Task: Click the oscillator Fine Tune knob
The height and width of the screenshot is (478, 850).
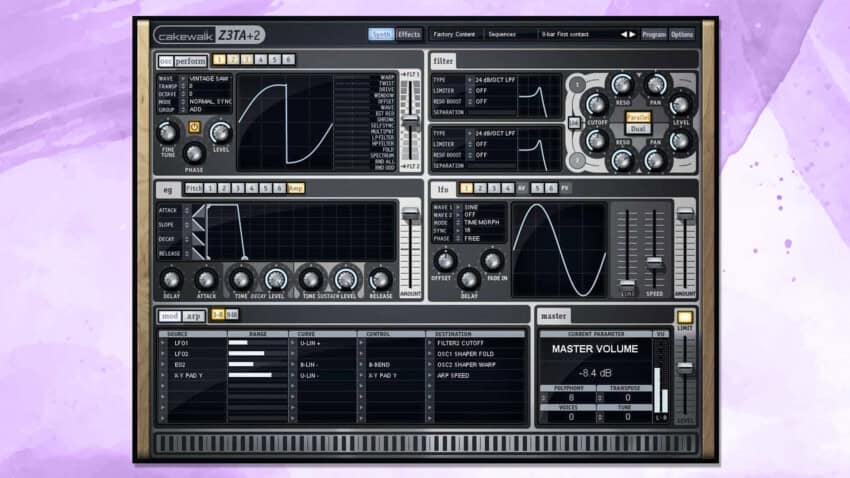Action: click(168, 132)
